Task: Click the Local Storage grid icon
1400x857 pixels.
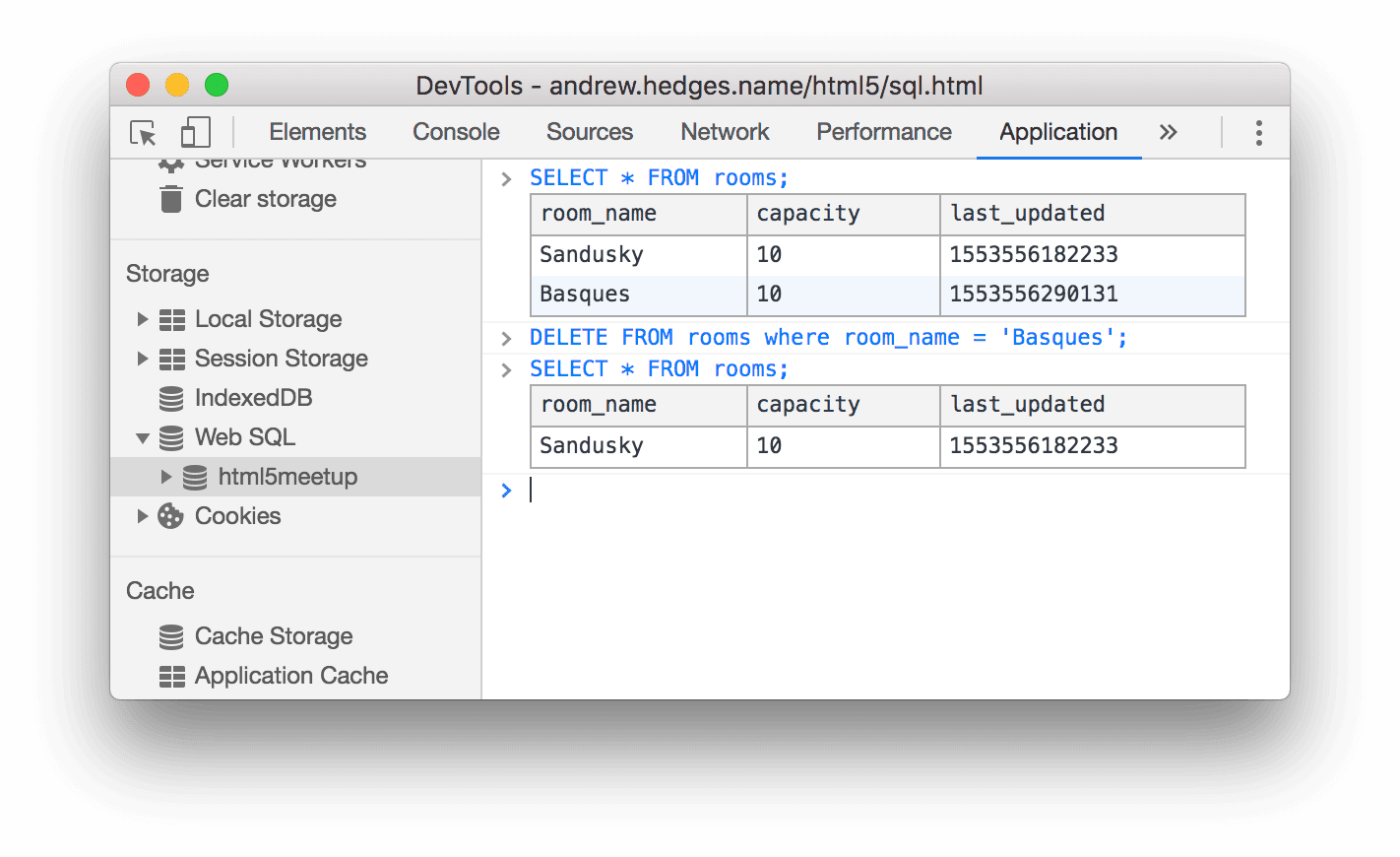Action: pos(172,319)
